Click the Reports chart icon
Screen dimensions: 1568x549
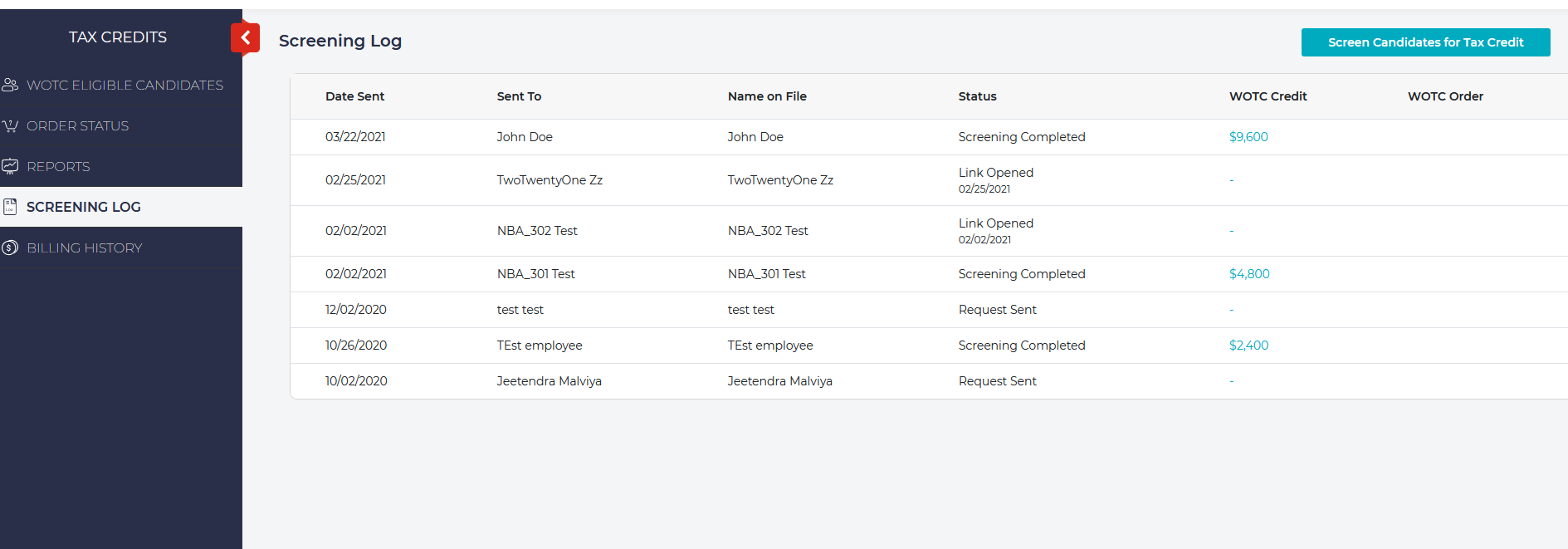[10, 166]
